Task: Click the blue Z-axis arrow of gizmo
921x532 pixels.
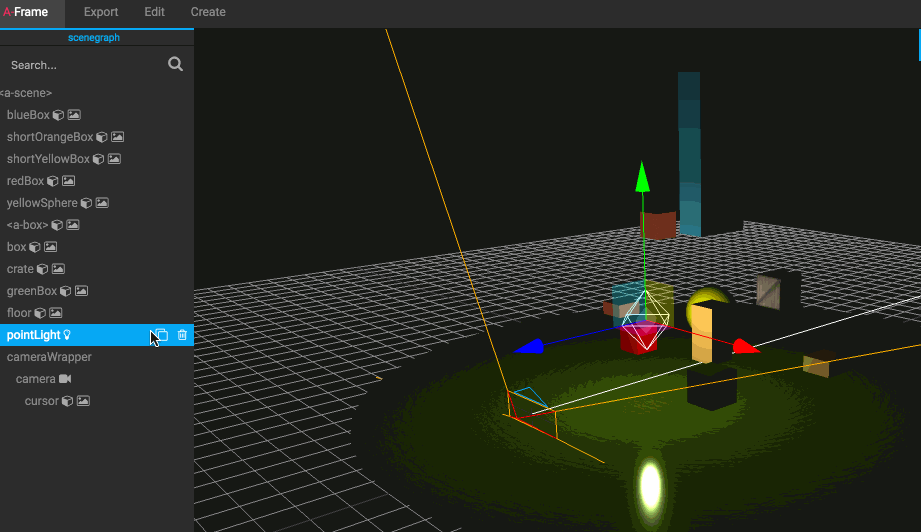Action: (x=530, y=347)
